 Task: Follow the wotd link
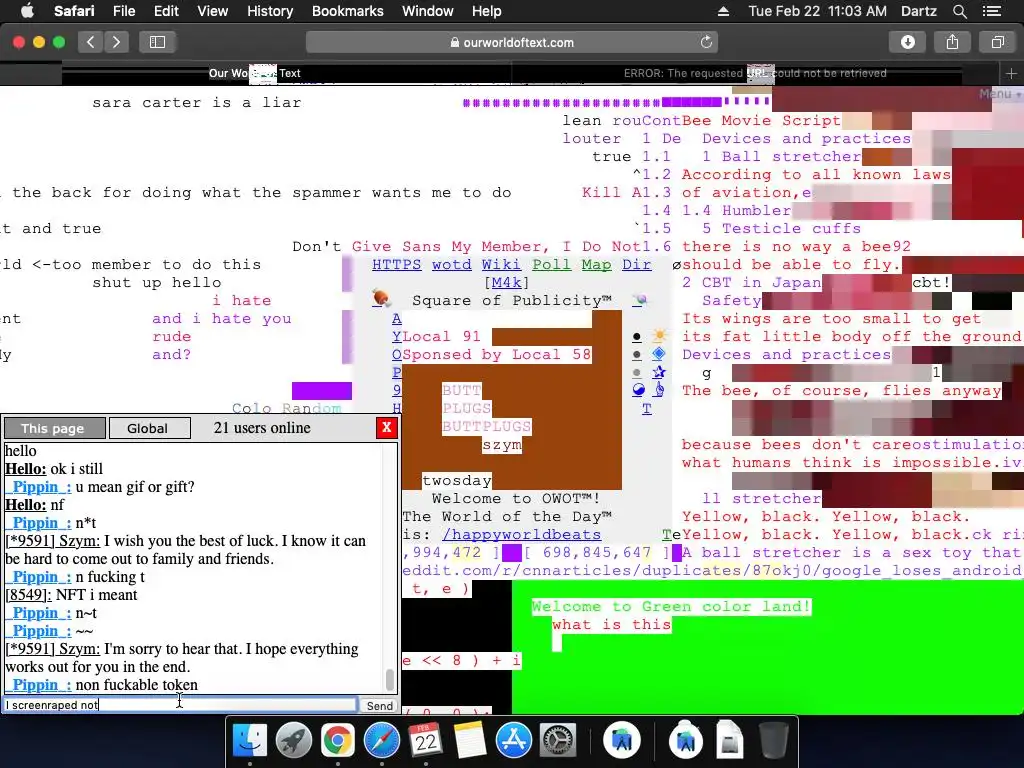(451, 264)
